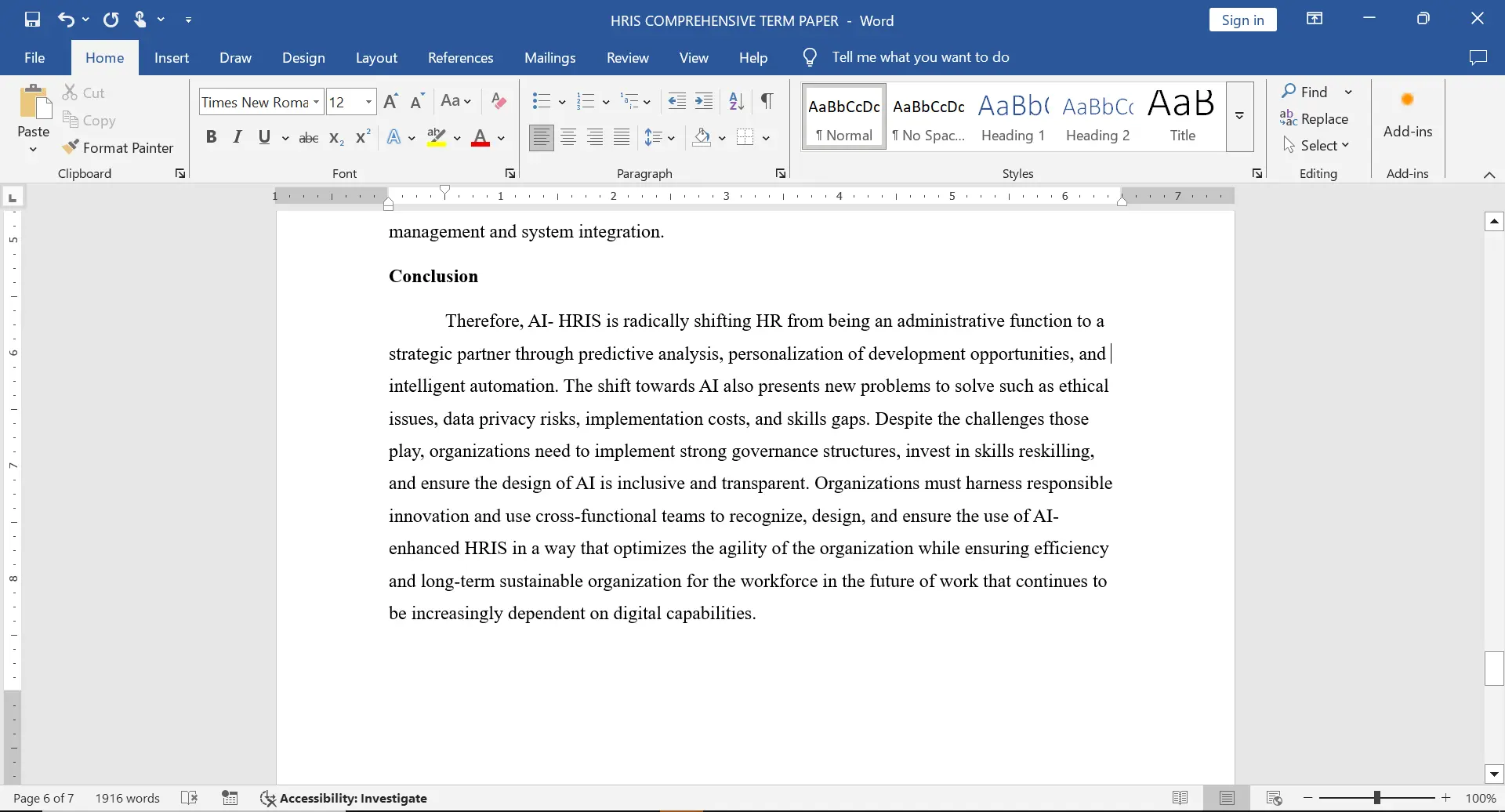Screen dimensions: 1505x812
Task: Redo the last action
Action: (111, 20)
